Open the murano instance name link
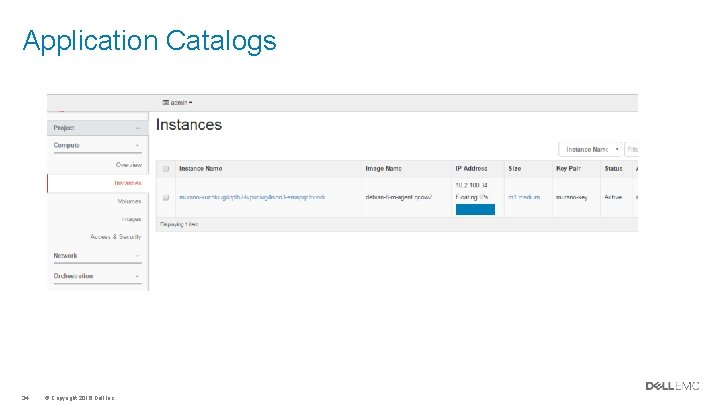Screen dimensions: 720x405 (x=252, y=197)
